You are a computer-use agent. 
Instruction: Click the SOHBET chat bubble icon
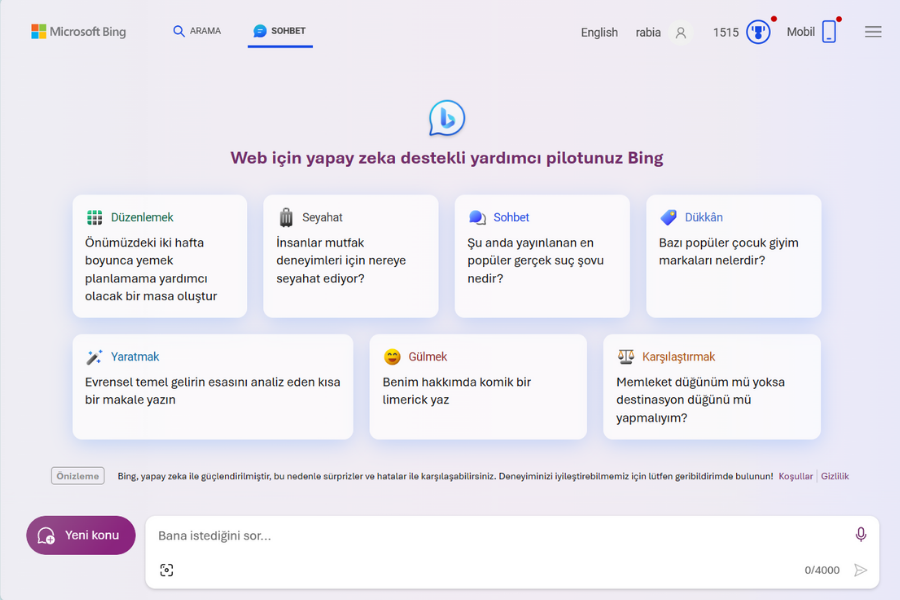pos(260,31)
